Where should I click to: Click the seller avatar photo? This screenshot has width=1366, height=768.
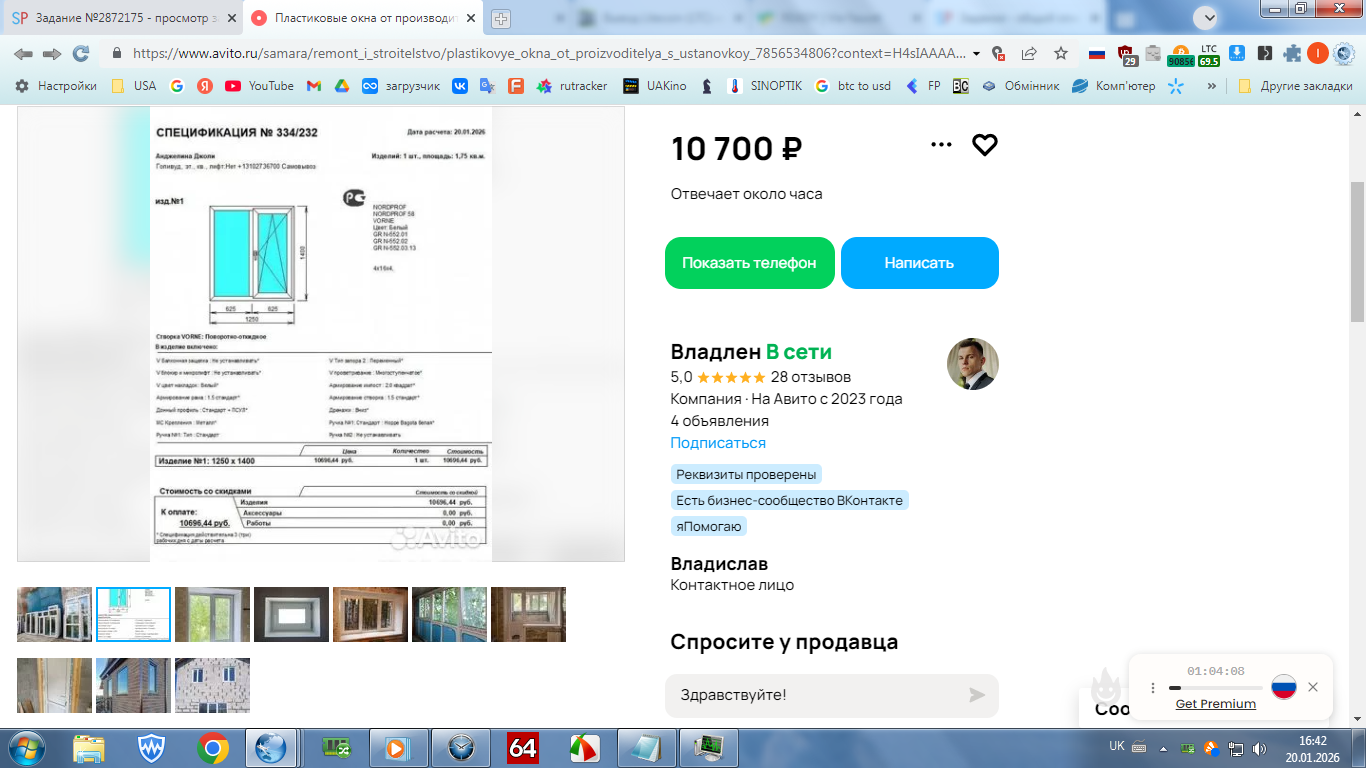coord(972,364)
